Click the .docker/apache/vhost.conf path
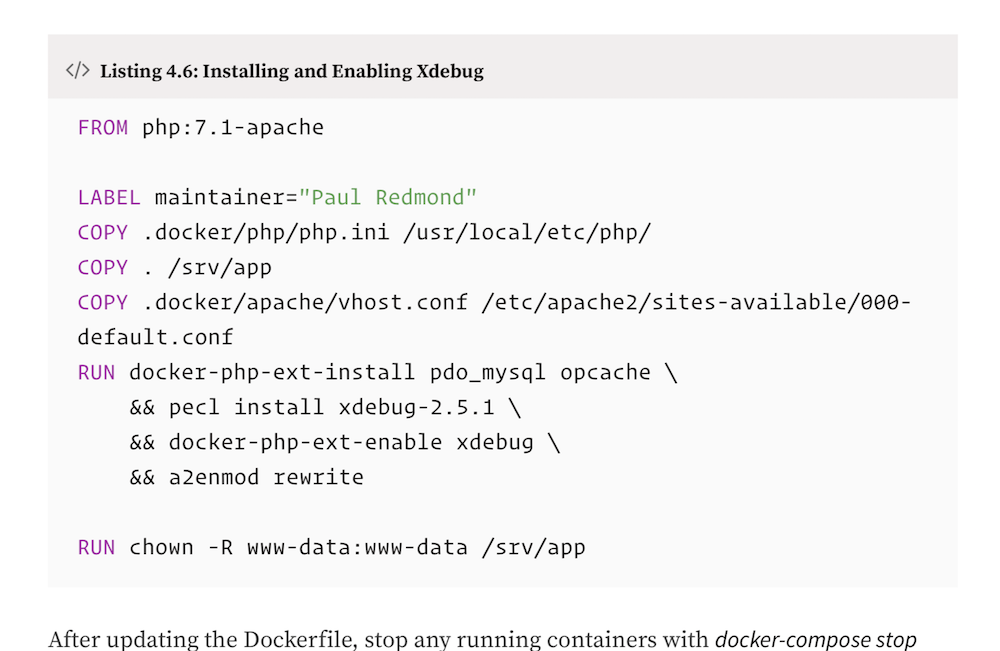 tap(305, 302)
